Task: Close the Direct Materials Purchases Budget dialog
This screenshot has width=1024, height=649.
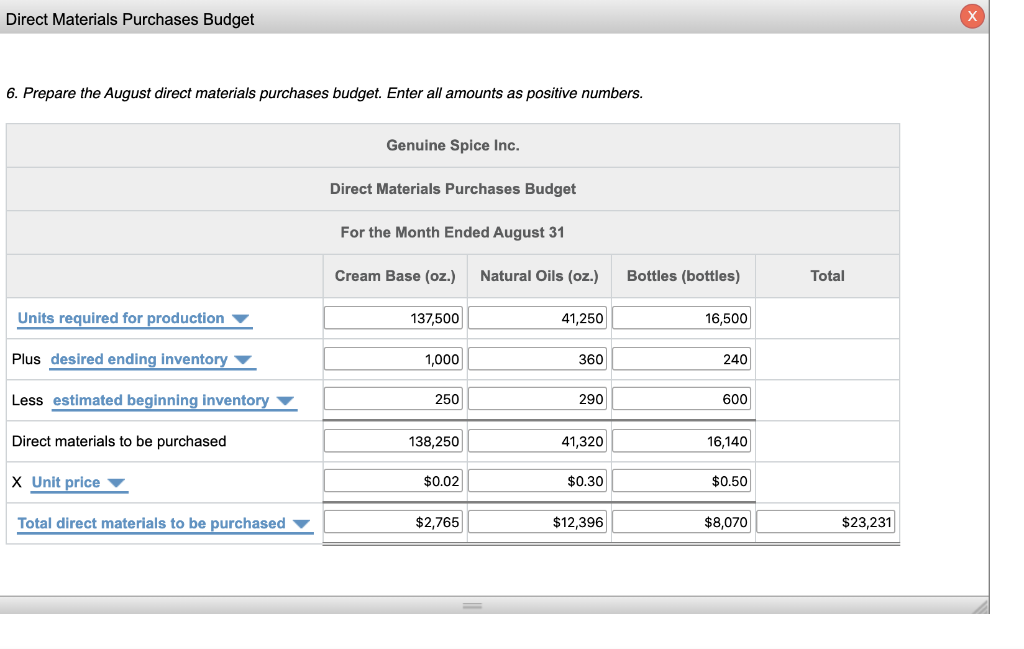Action: tap(972, 16)
